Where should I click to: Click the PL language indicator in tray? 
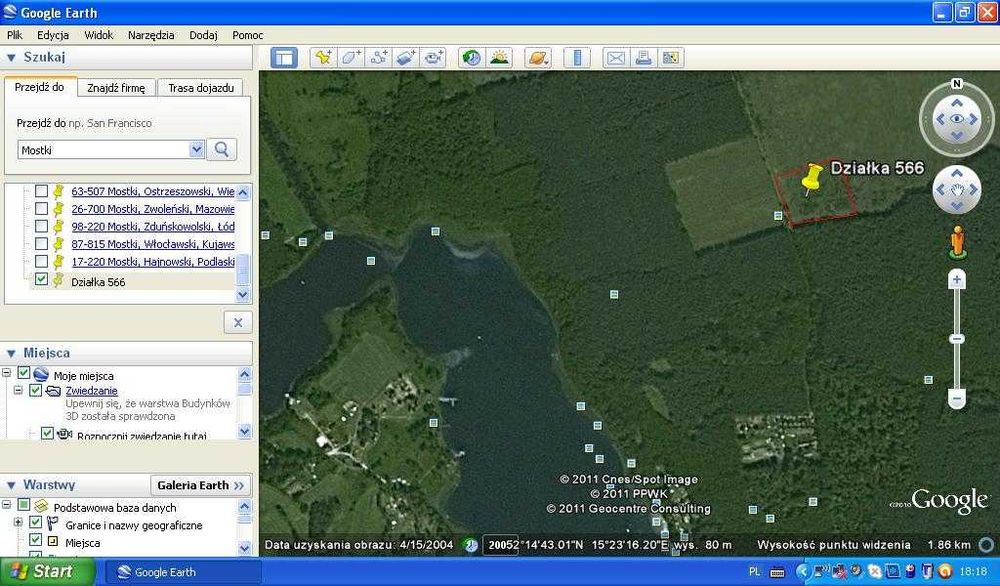point(754,571)
